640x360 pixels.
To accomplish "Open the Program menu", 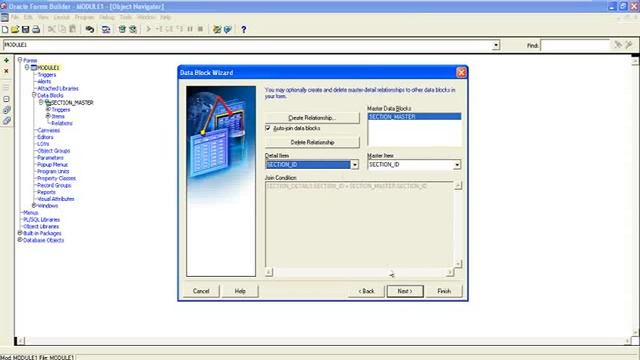I will click(x=84, y=17).
